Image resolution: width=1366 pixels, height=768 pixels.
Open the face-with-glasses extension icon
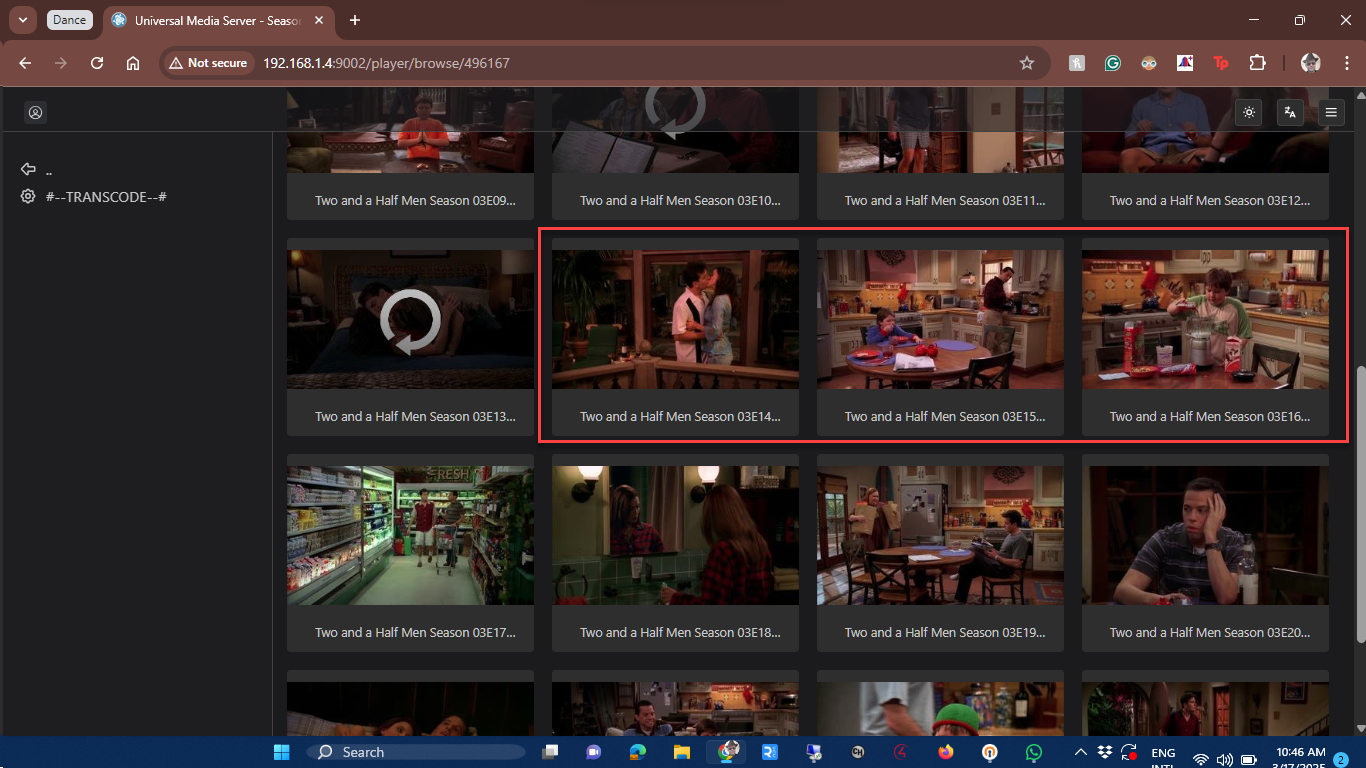(1148, 63)
